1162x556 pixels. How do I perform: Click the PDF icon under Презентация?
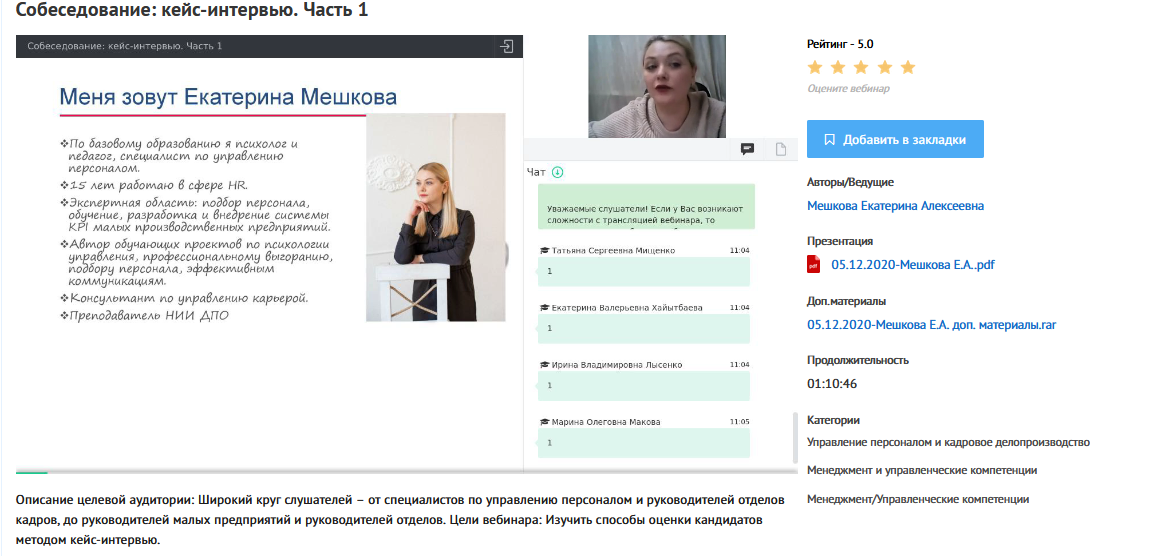tap(814, 265)
